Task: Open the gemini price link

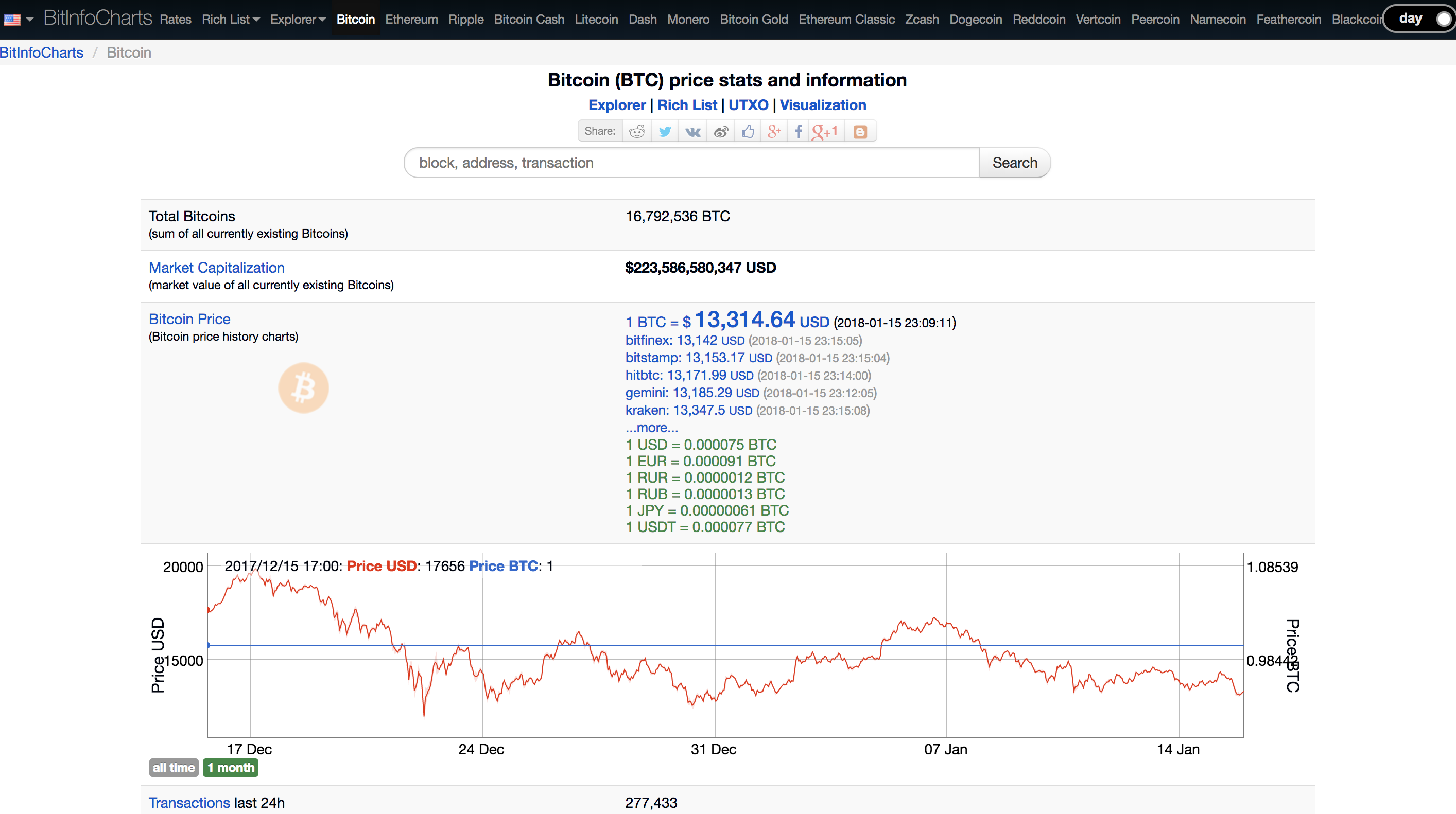Action: point(692,393)
